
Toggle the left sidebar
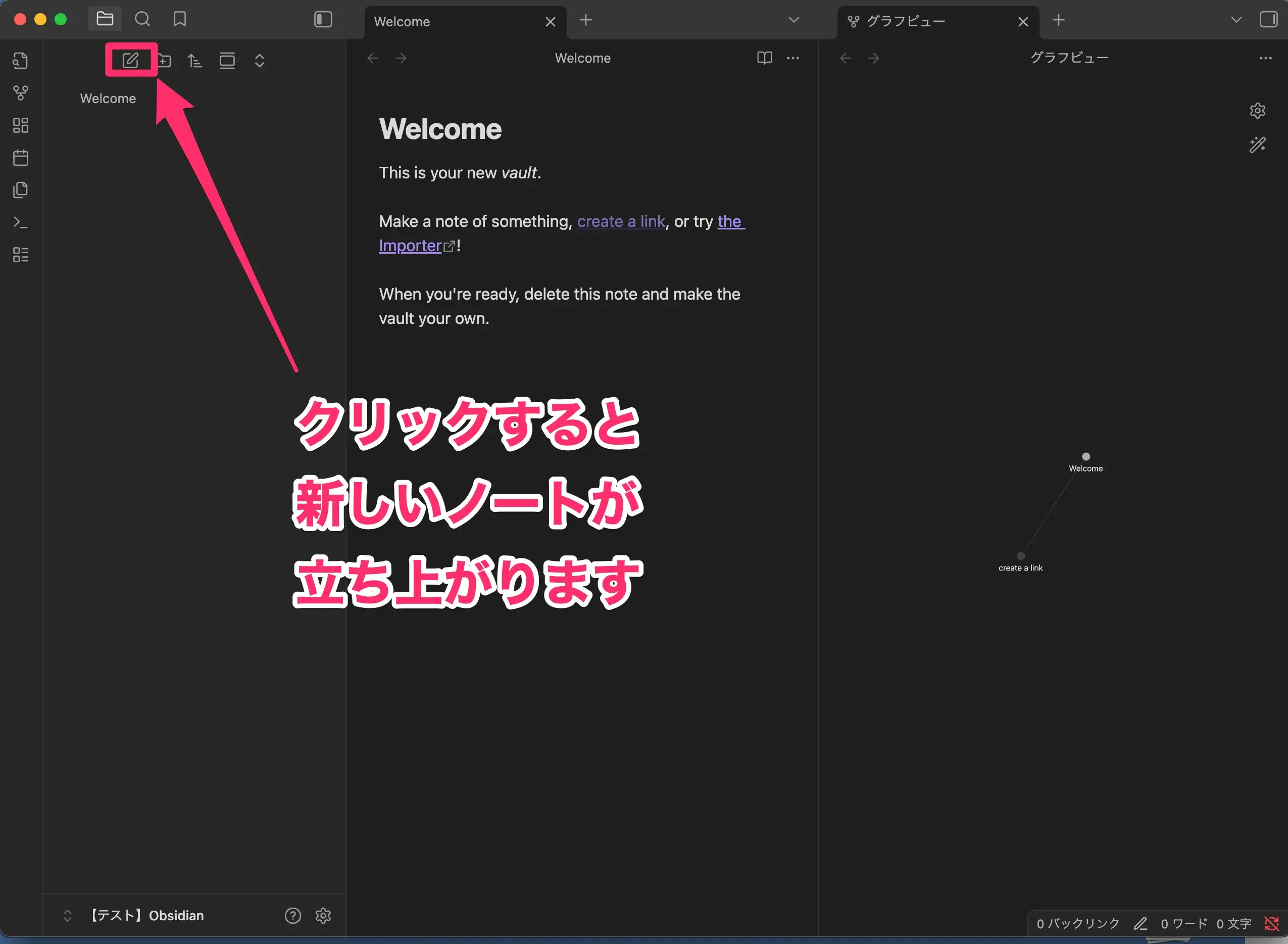click(x=323, y=19)
